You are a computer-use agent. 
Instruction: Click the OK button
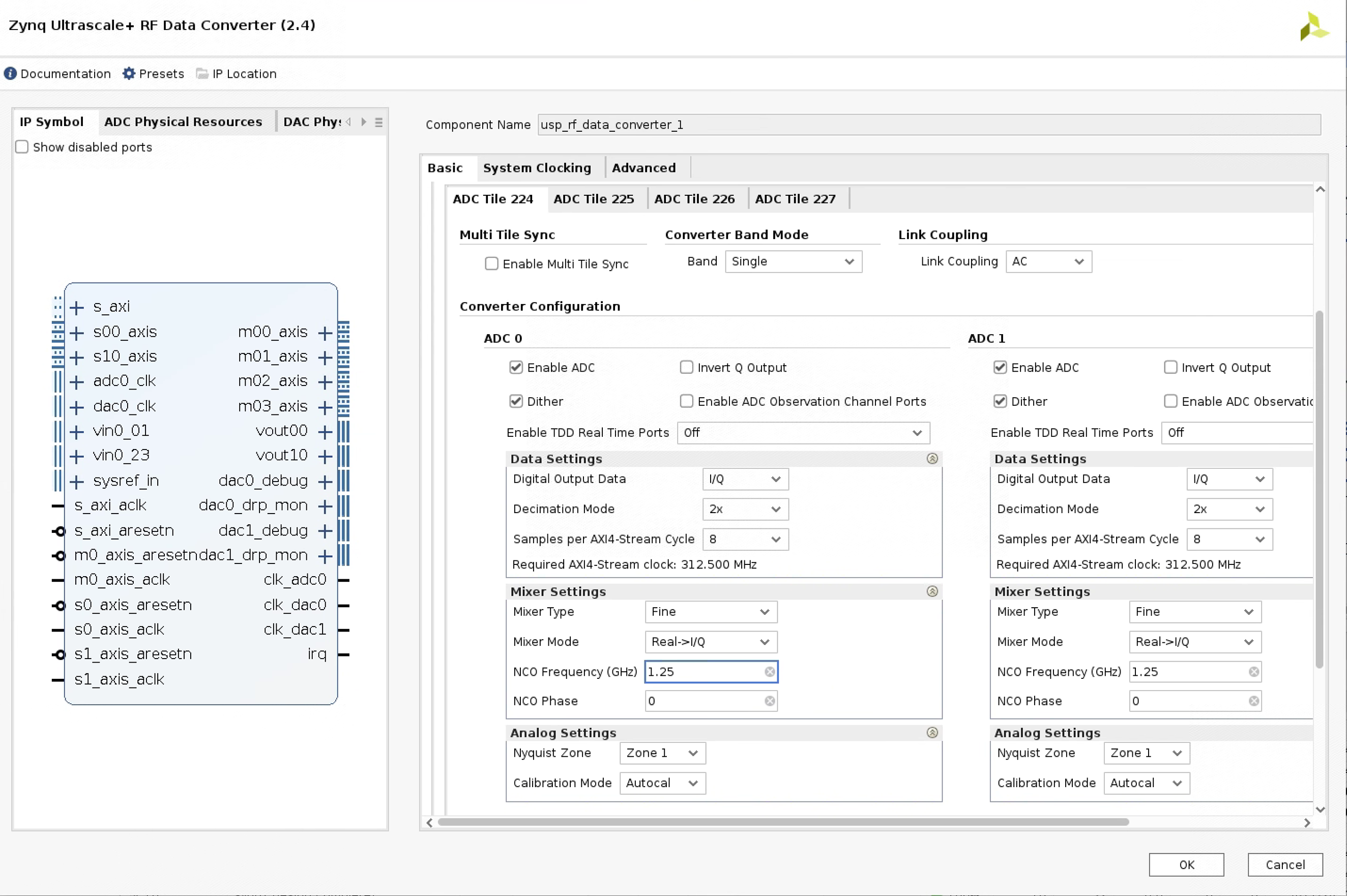(x=1186, y=864)
